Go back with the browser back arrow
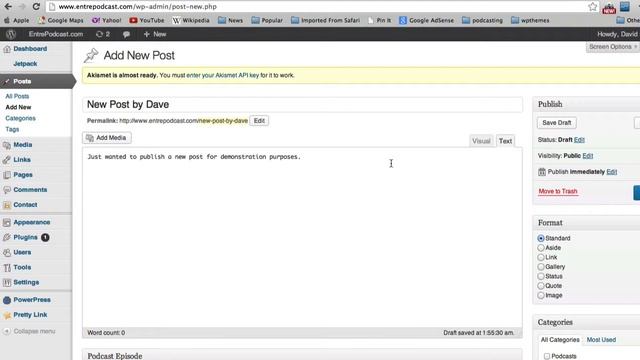Screen dimensions: 640x360 (x=8, y=7)
